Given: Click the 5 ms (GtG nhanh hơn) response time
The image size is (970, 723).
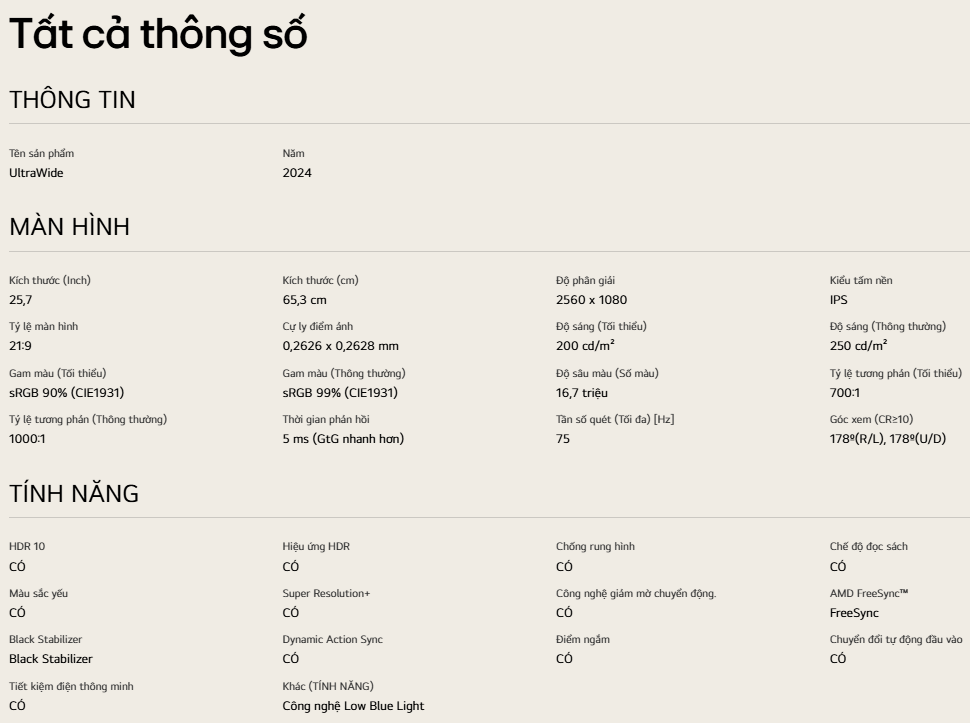Looking at the screenshot, I should coord(343,439).
